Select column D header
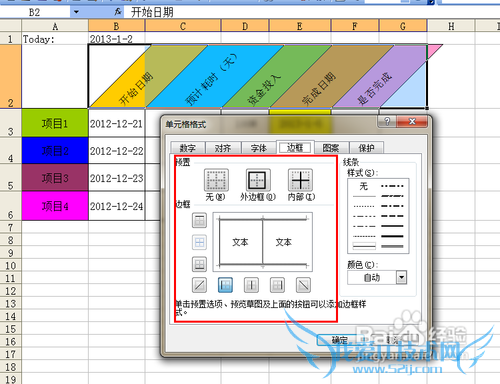The height and width of the screenshot is (384, 500). (245, 26)
